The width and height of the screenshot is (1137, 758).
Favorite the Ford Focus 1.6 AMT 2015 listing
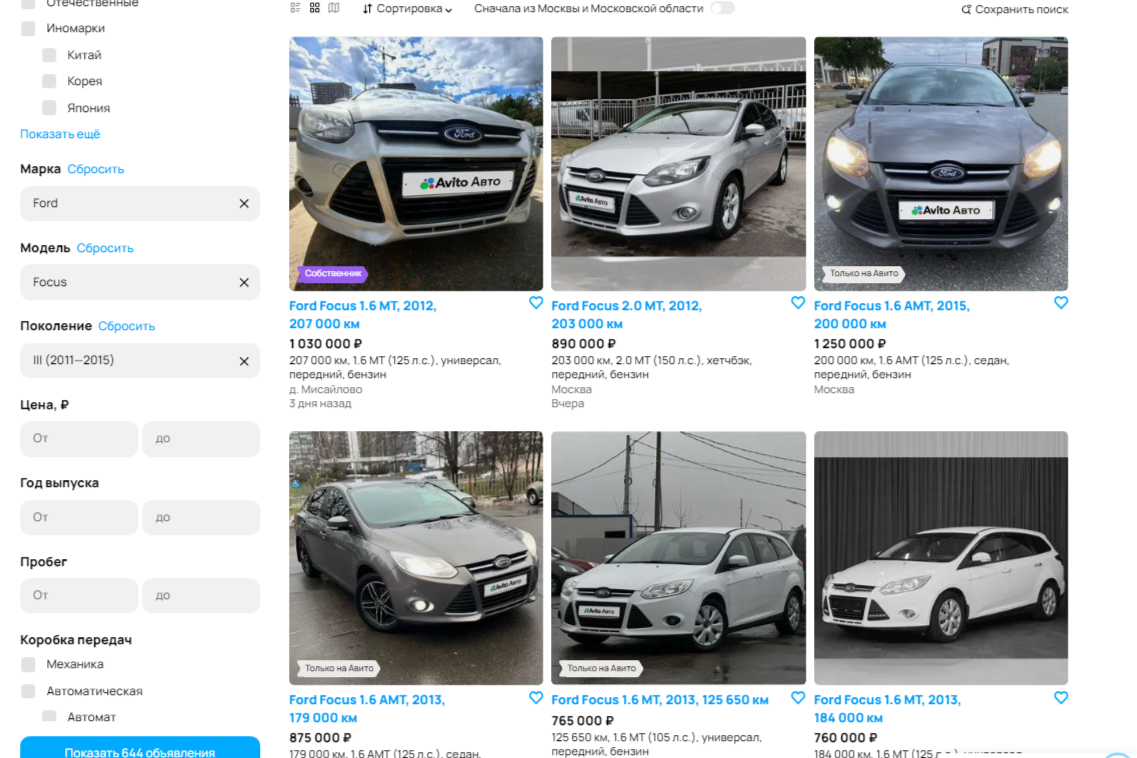1061,303
